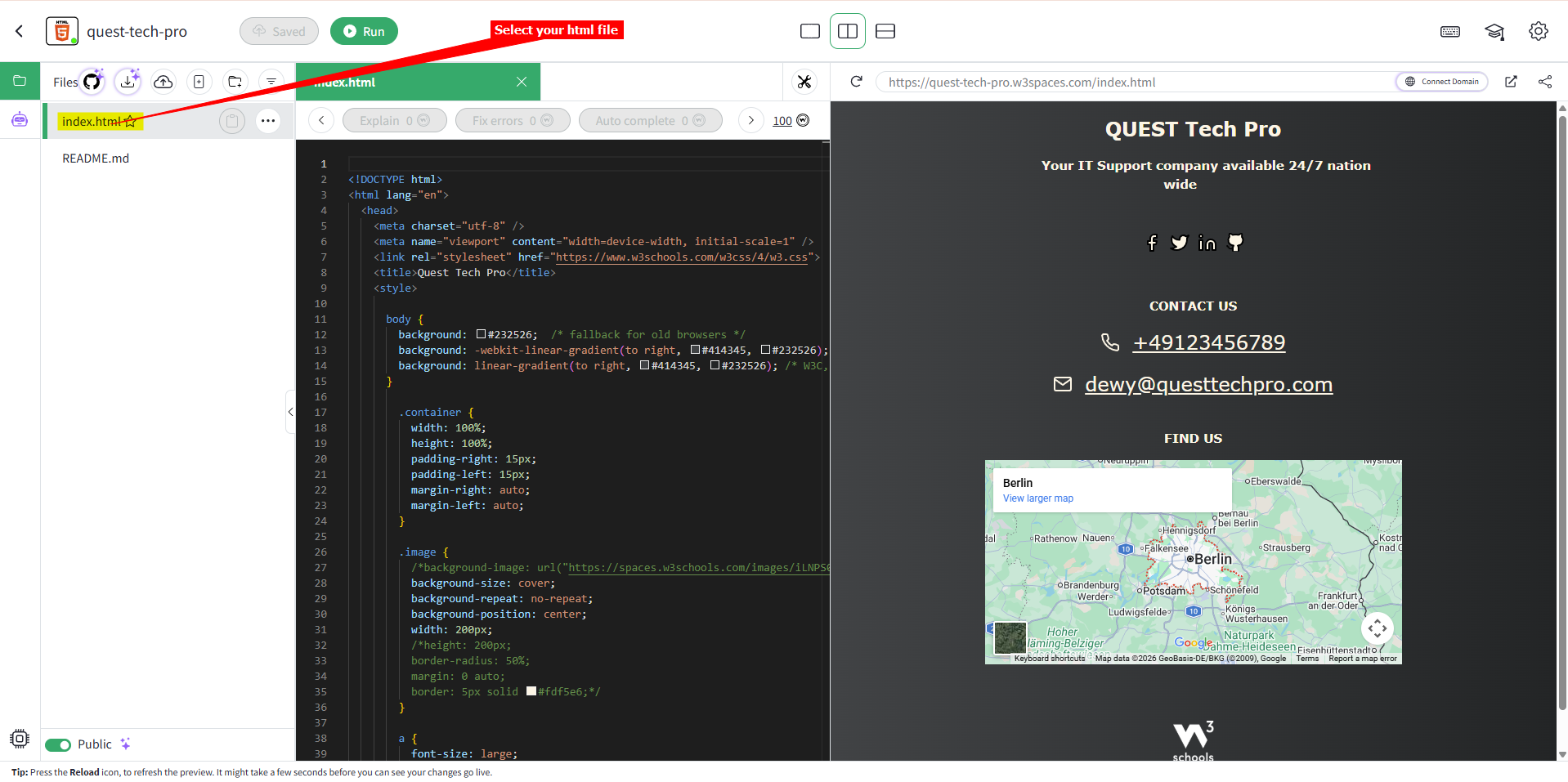Click Report a map error link

coord(1363,659)
